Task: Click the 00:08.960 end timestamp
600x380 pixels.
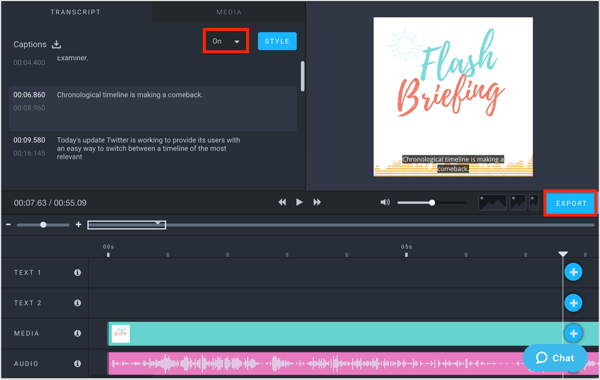Action: coord(29,108)
